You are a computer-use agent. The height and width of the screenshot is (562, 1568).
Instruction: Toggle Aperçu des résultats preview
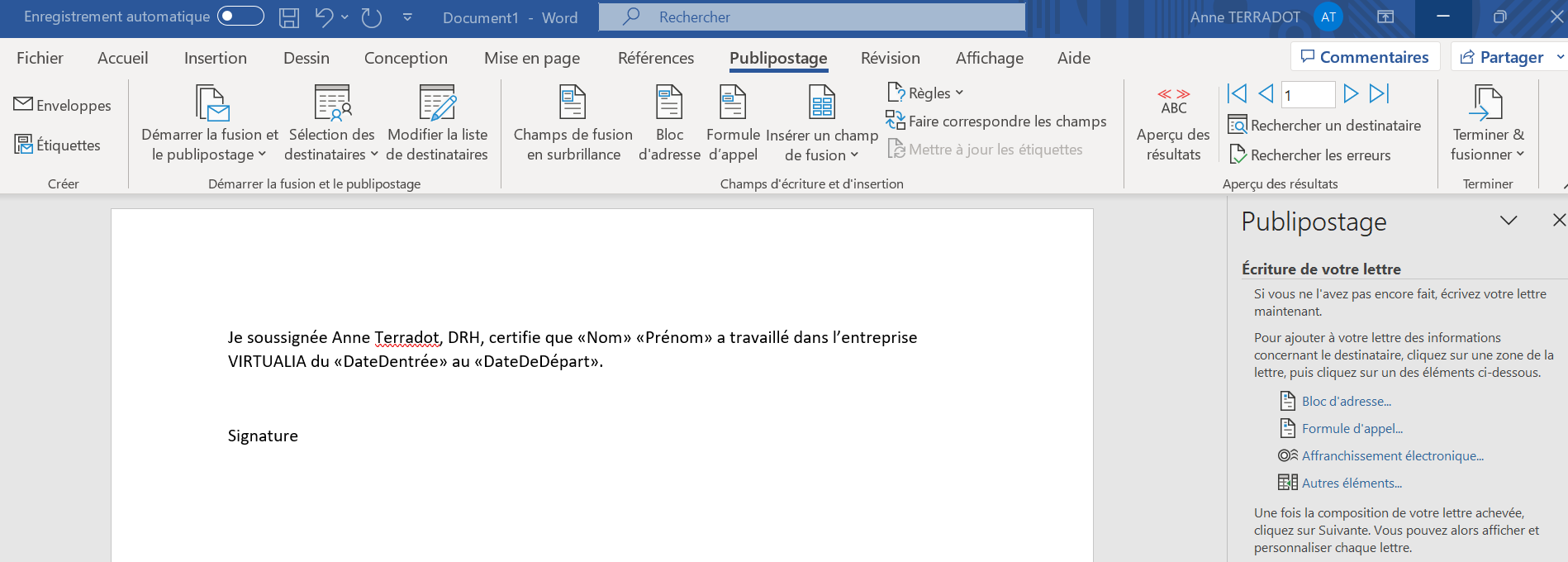pos(1173,124)
